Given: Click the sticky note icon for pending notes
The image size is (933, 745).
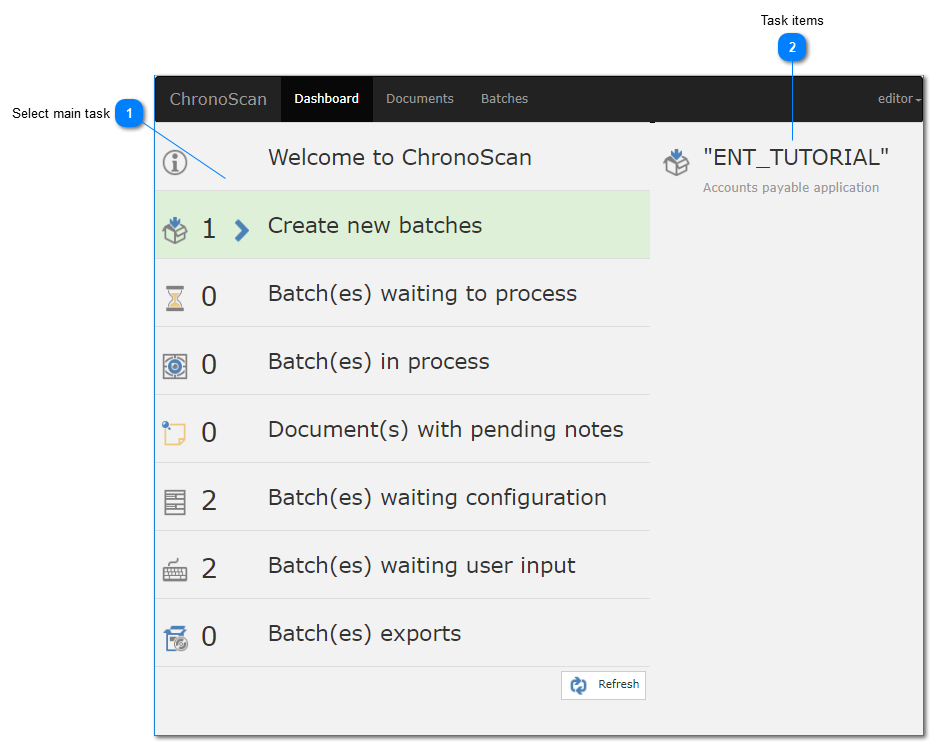Looking at the screenshot, I should 174,433.
